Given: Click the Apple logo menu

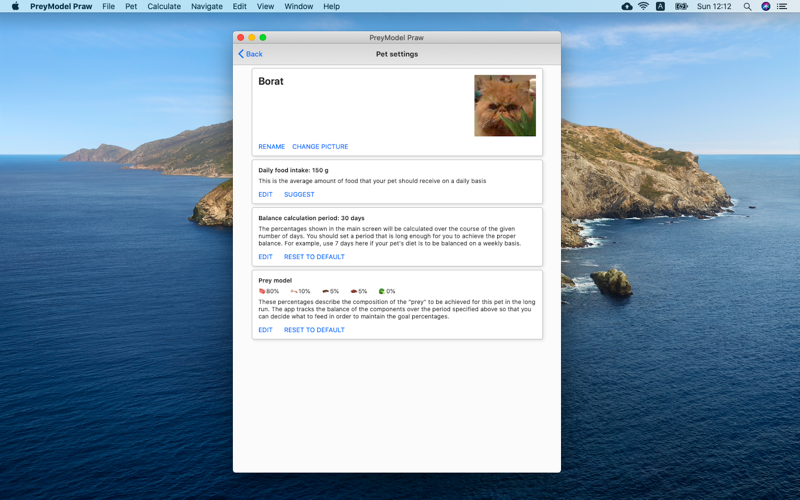Looking at the screenshot, I should (15, 6).
